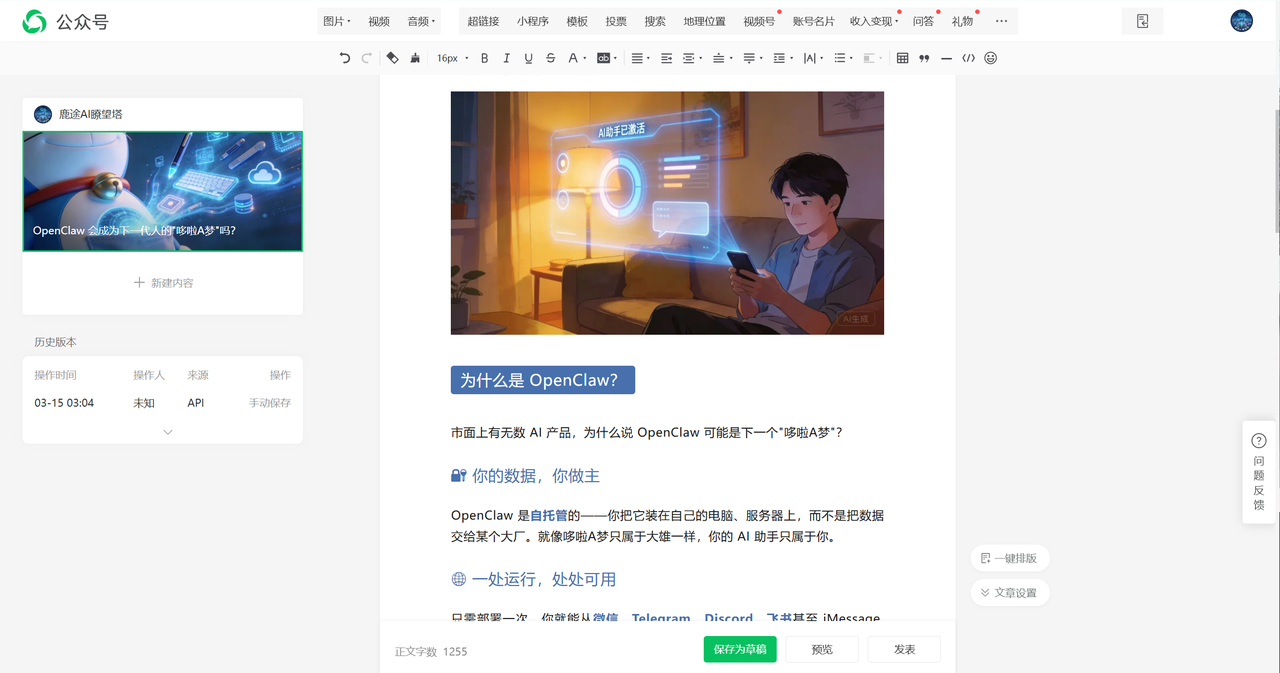1280x673 pixels.
Task: Open the emoji smiley picker
Action: [990, 58]
